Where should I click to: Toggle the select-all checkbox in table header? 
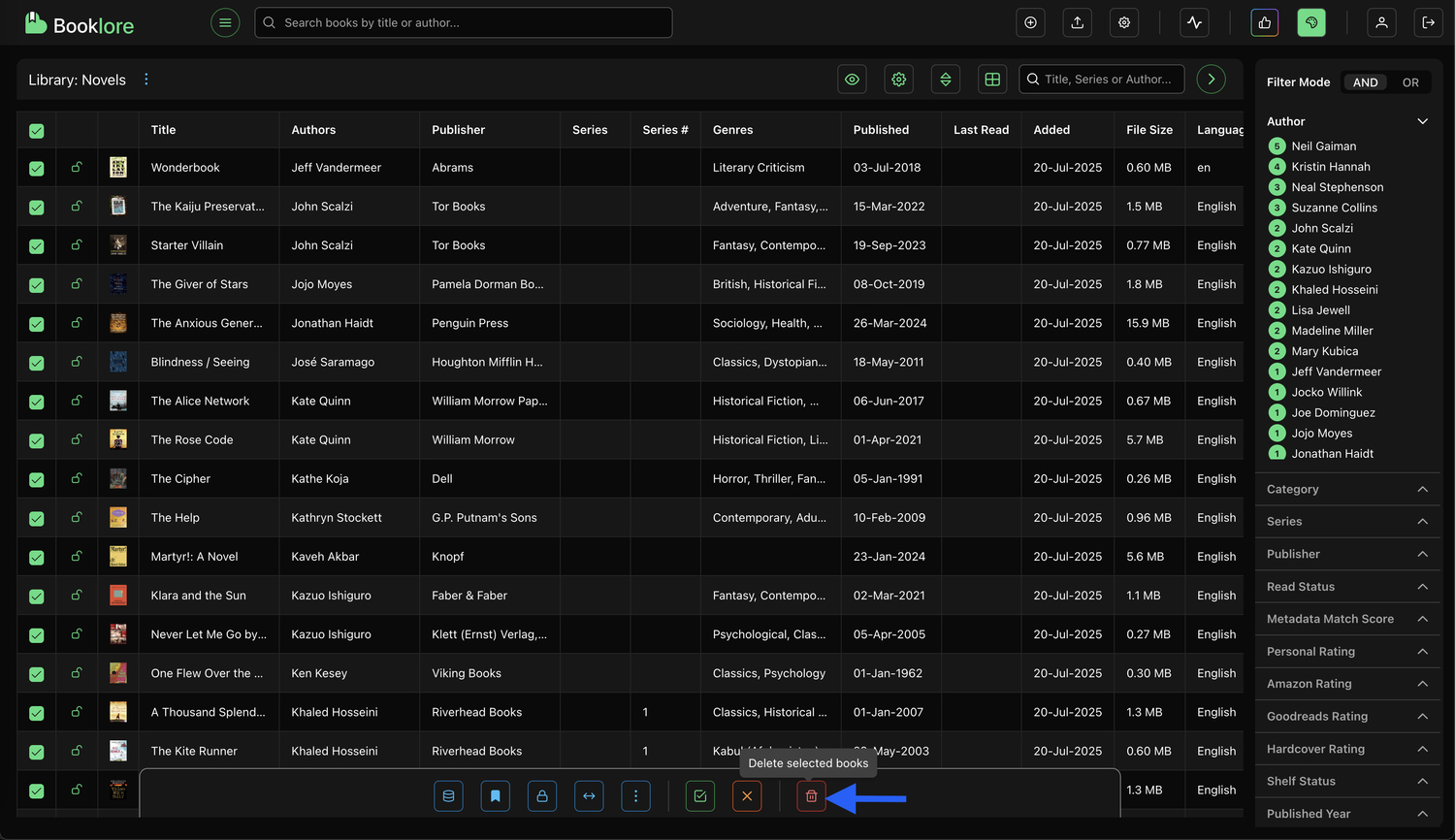coord(37,130)
